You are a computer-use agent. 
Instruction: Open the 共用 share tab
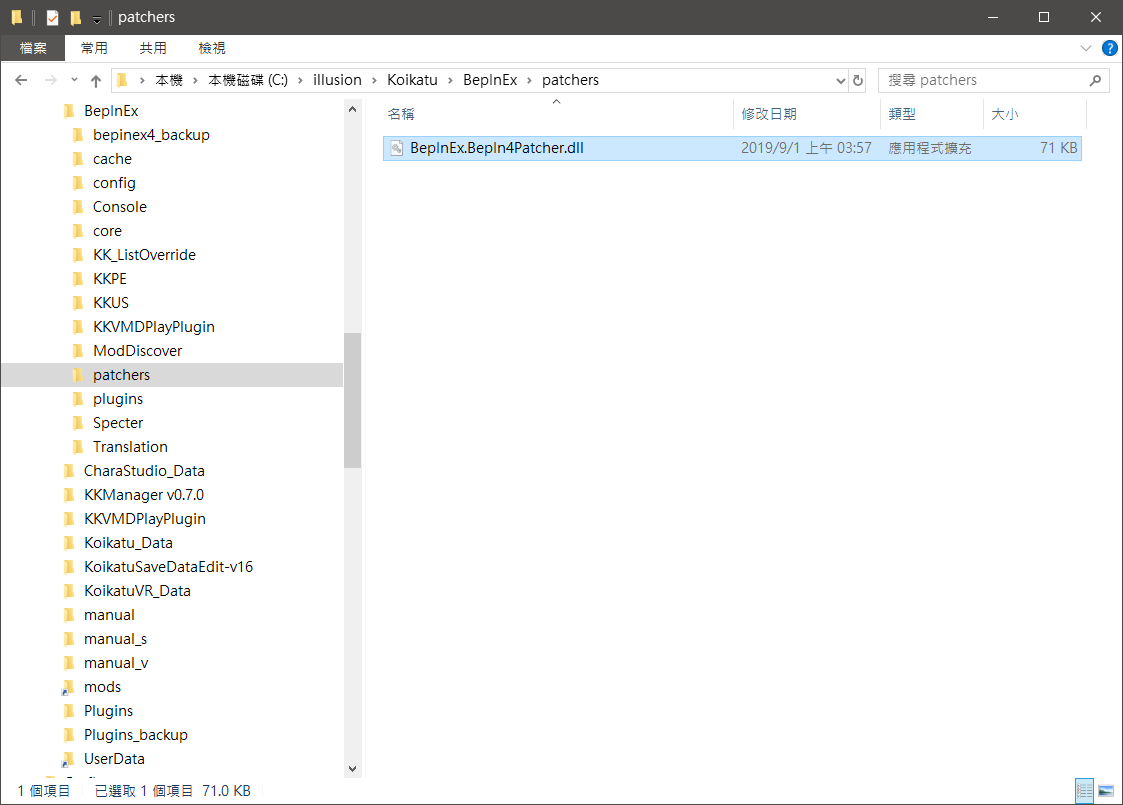coord(153,48)
